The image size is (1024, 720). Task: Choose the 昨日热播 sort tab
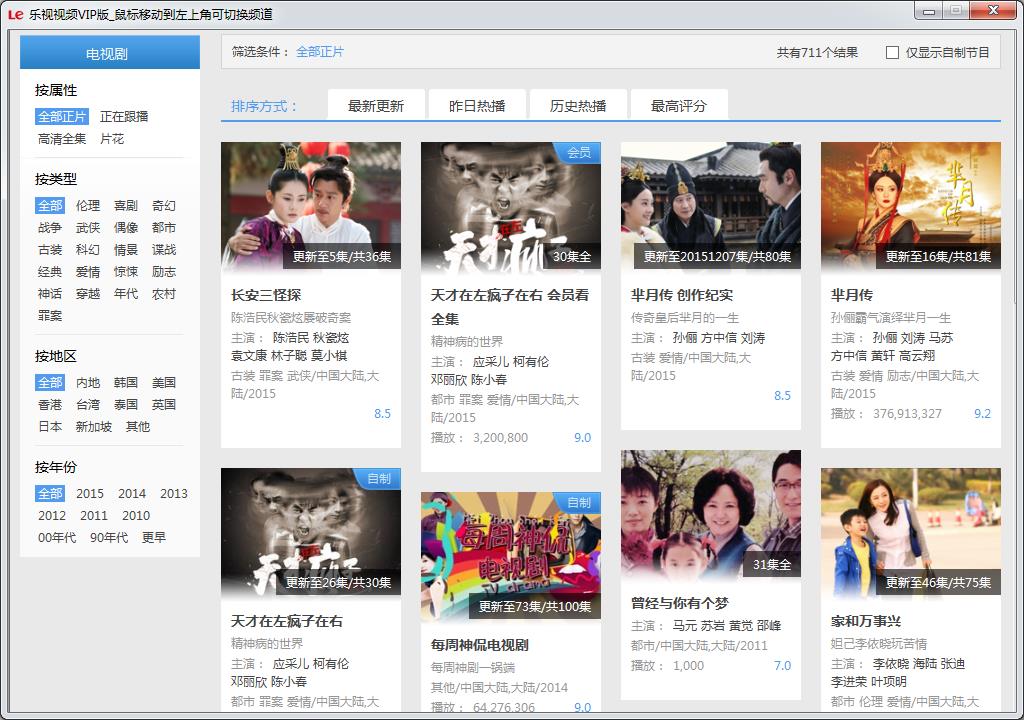pyautogui.click(x=477, y=106)
